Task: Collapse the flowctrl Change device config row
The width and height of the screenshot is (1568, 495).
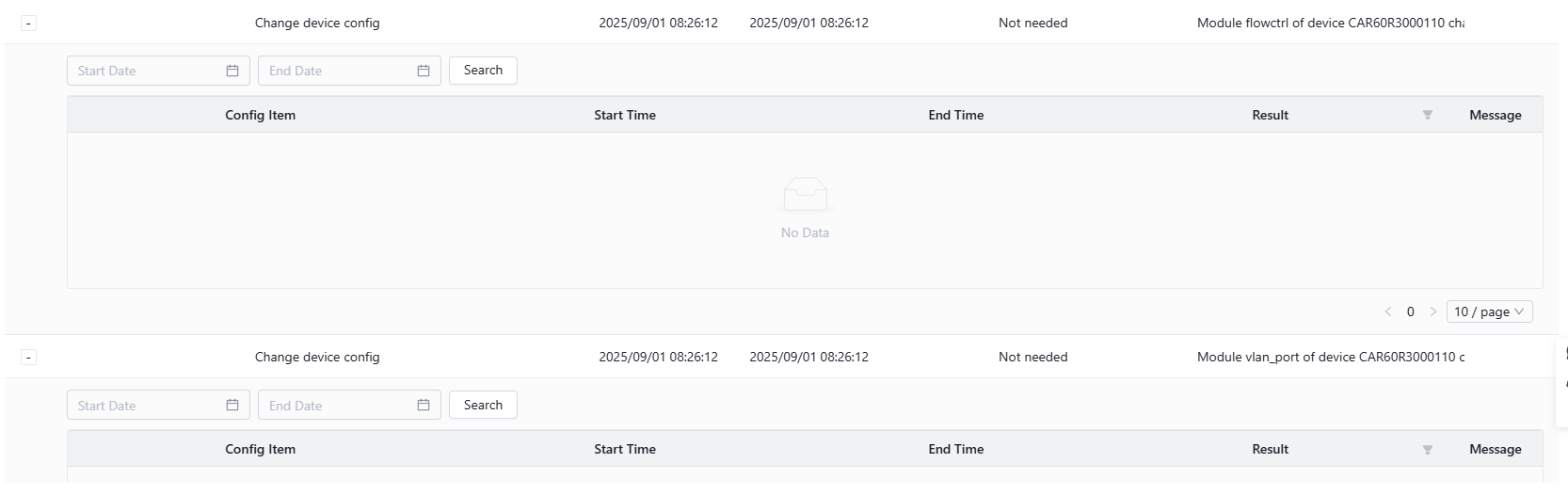Action: pyautogui.click(x=28, y=23)
